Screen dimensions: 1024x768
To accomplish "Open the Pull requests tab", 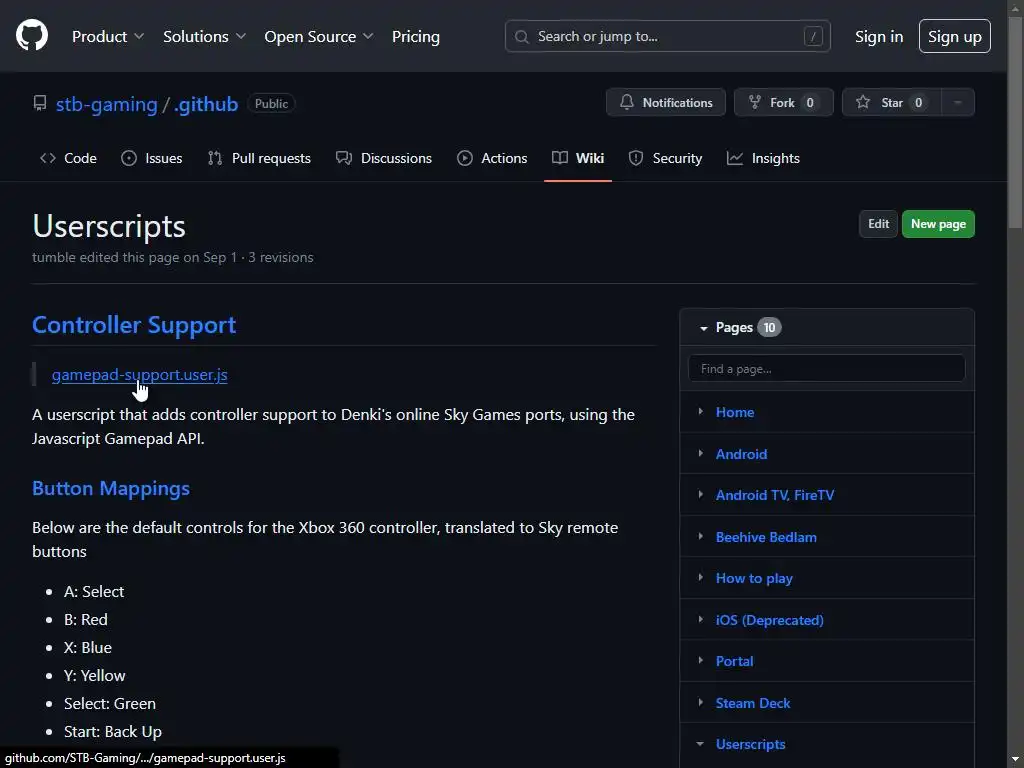I will coord(259,158).
